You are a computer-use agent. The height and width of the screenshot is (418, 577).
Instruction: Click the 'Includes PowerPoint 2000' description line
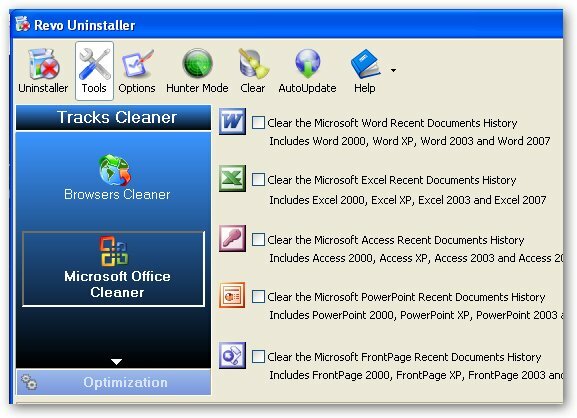(416, 315)
